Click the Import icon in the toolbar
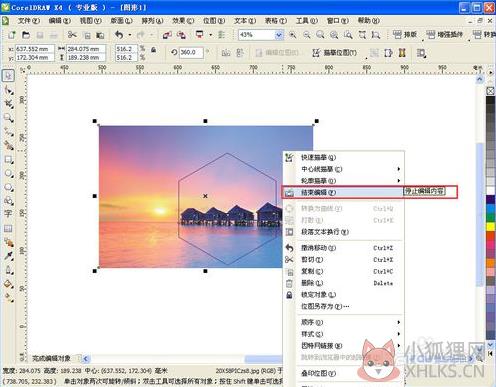 (167, 35)
